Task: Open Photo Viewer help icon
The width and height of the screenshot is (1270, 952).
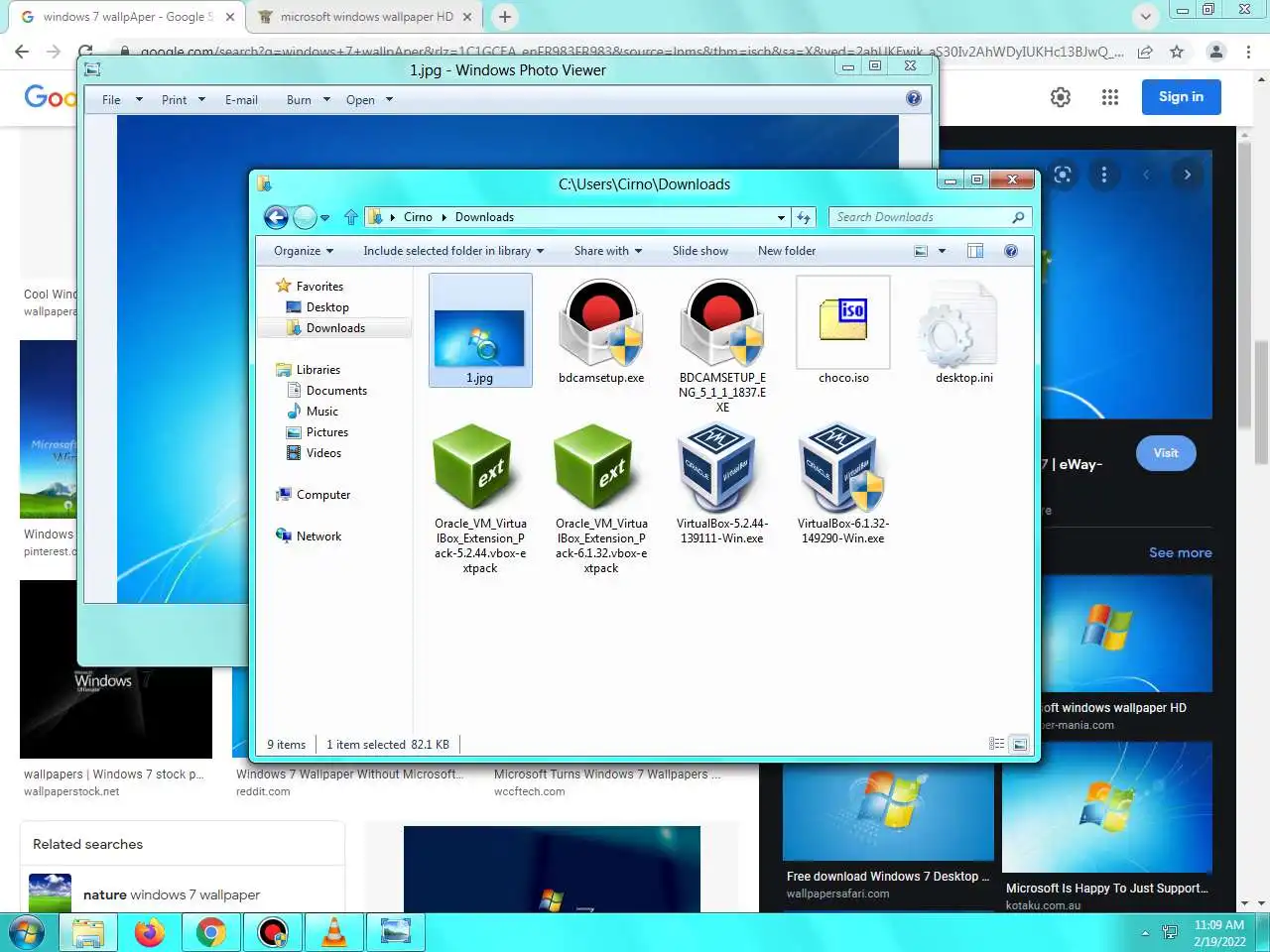Action: [914, 98]
